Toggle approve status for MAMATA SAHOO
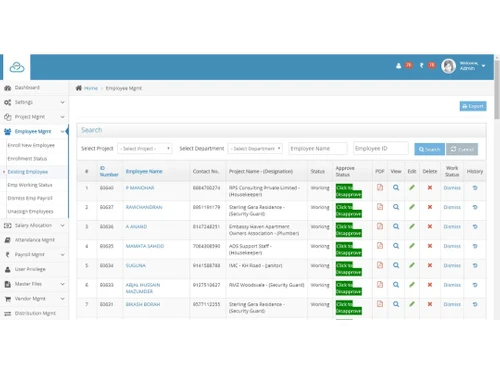Screen dimensions: 500x375 click(348, 249)
